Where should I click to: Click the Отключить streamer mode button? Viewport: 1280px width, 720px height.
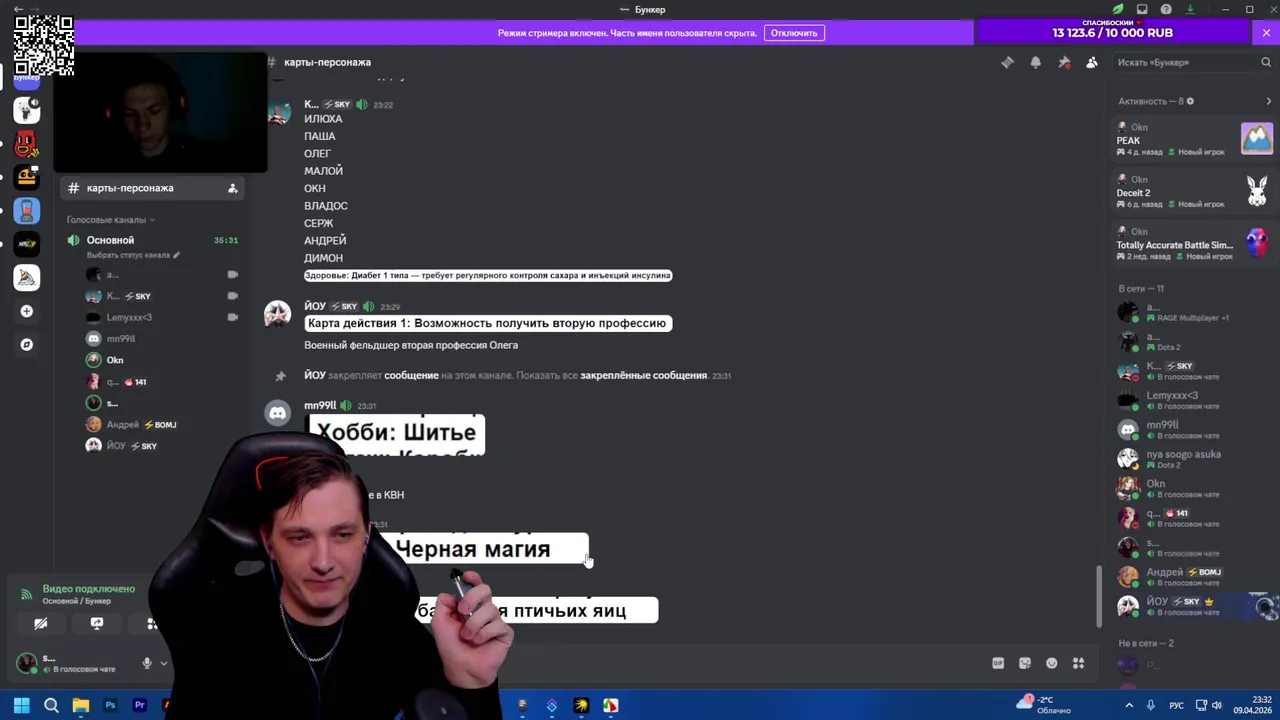(794, 33)
